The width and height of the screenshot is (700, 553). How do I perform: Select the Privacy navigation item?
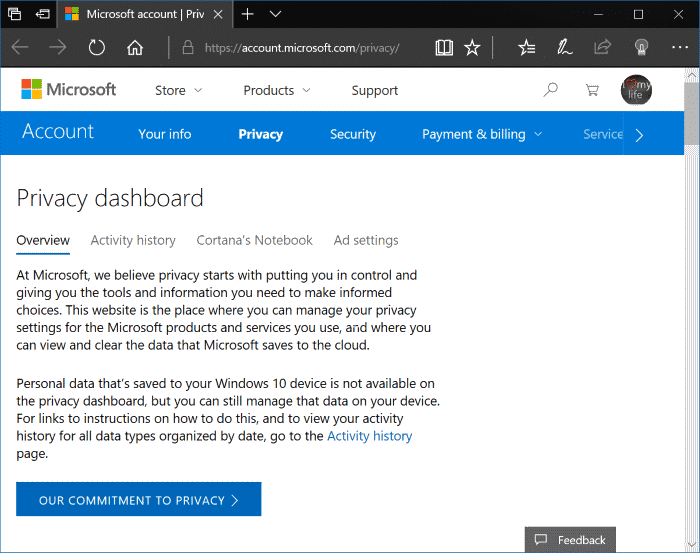click(261, 134)
